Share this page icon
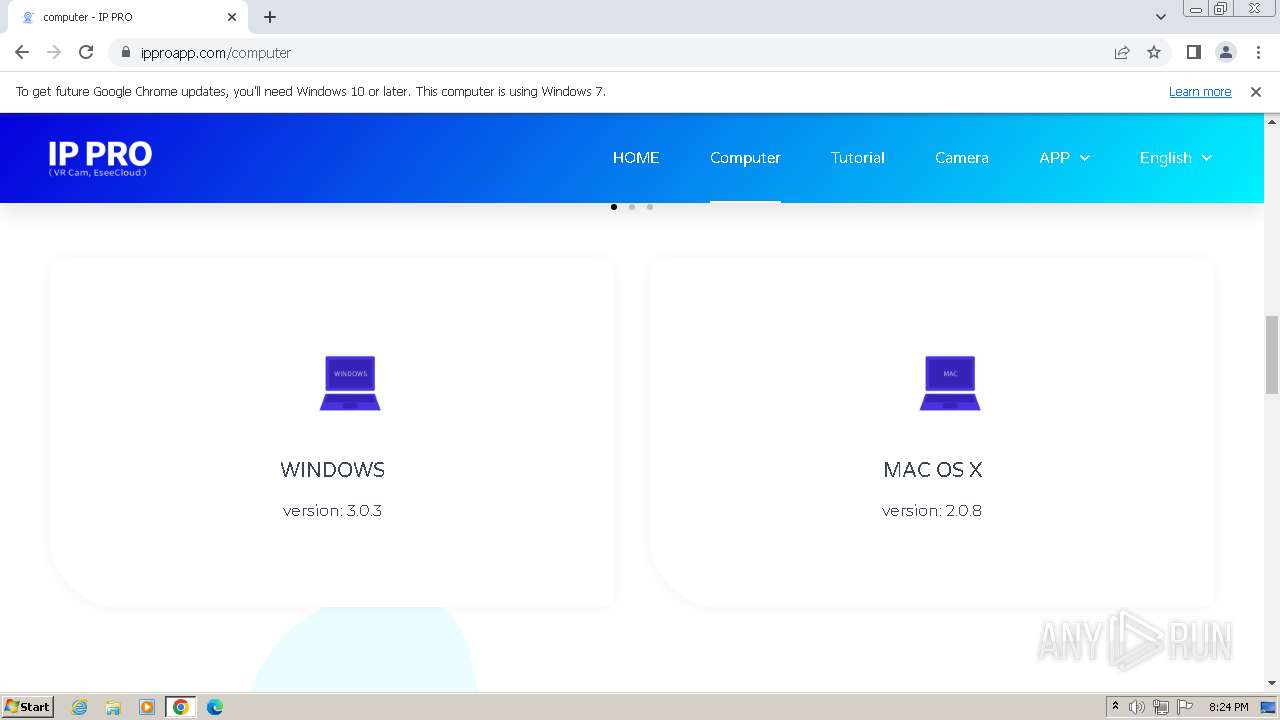This screenshot has height=720, width=1280. 1122,52
